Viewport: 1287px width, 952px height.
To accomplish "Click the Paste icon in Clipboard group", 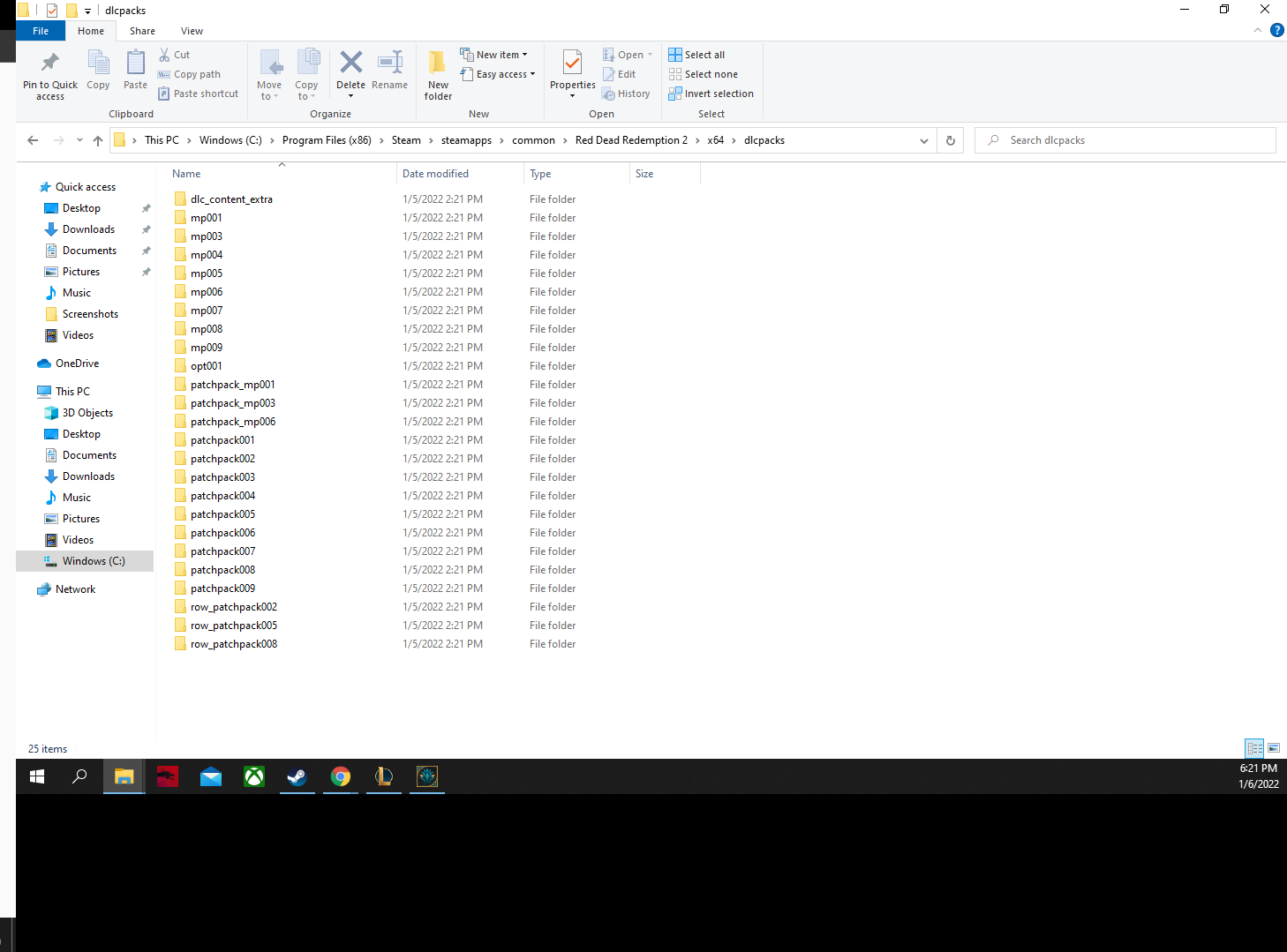I will (x=135, y=64).
